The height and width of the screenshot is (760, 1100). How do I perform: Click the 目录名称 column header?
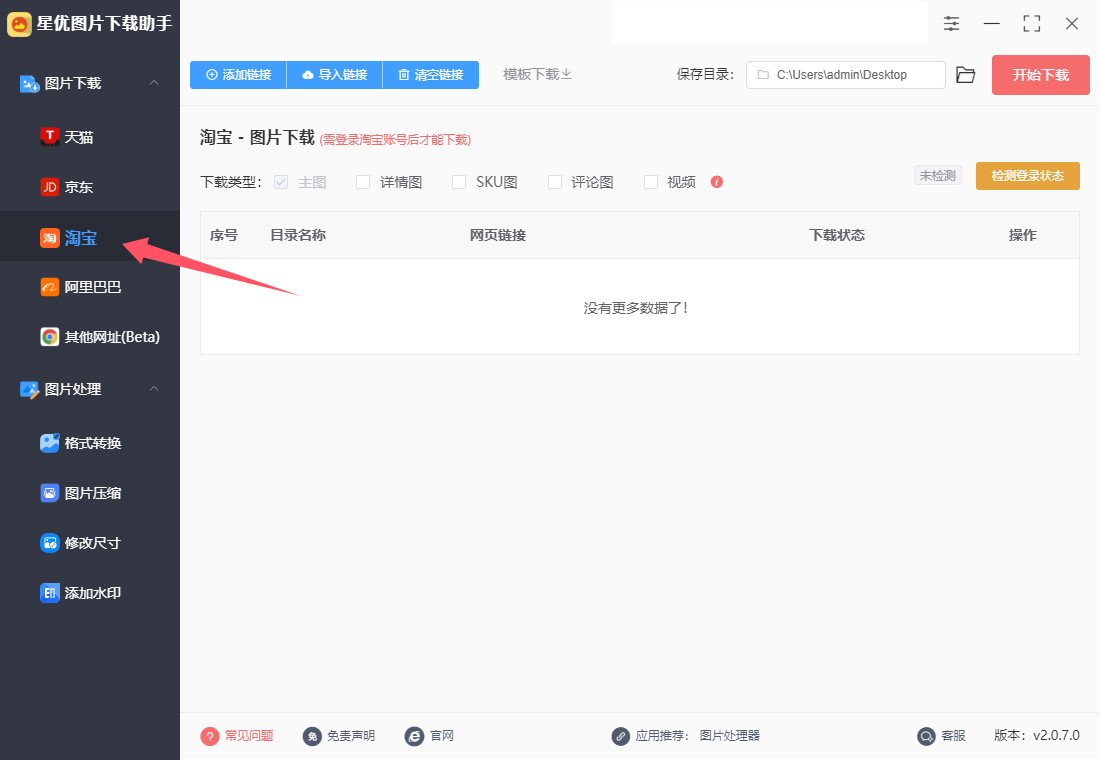tap(298, 235)
